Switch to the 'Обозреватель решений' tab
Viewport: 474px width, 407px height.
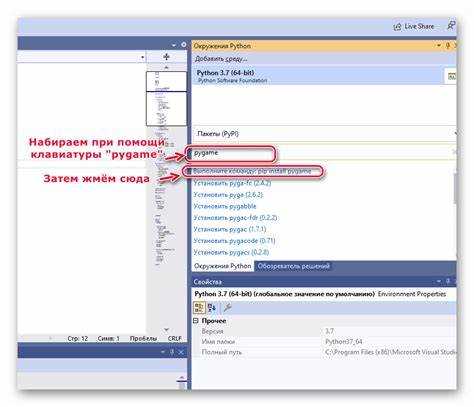pos(293,266)
